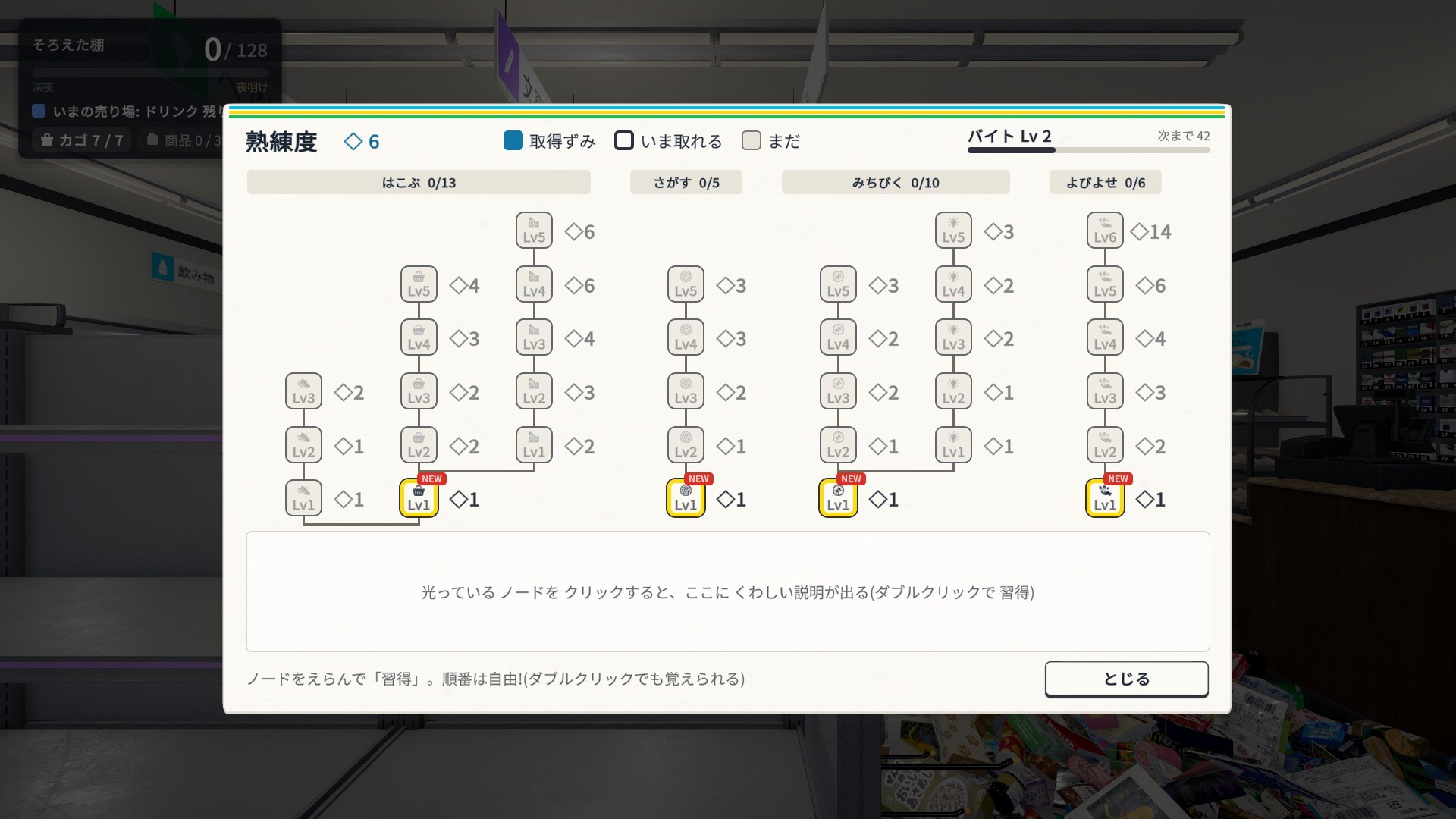1456x819 pixels.
Task: Click the ◇14 cost label beside Lv6
Action: pos(1150,231)
